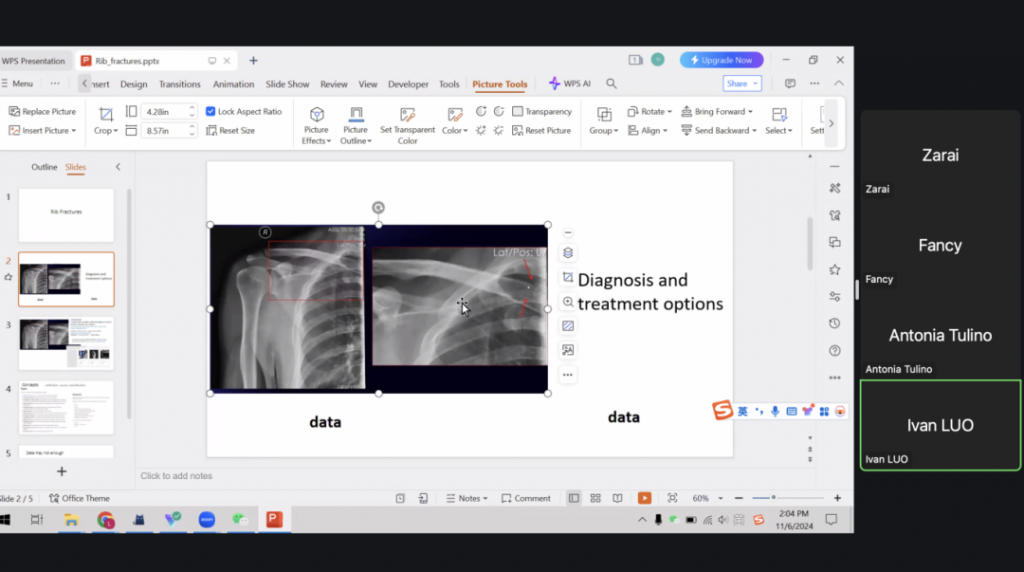Open the help icon in right sidebar

point(835,351)
